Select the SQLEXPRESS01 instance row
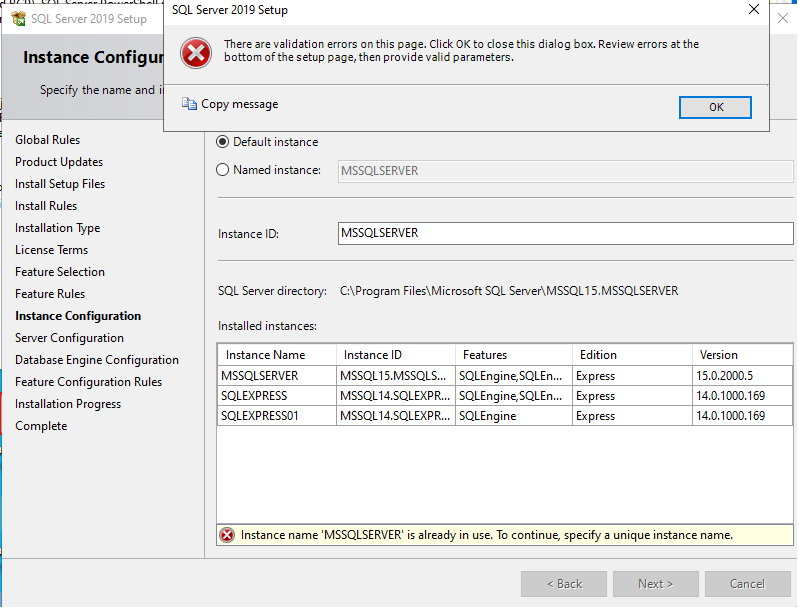The image size is (799, 609). tap(504, 416)
